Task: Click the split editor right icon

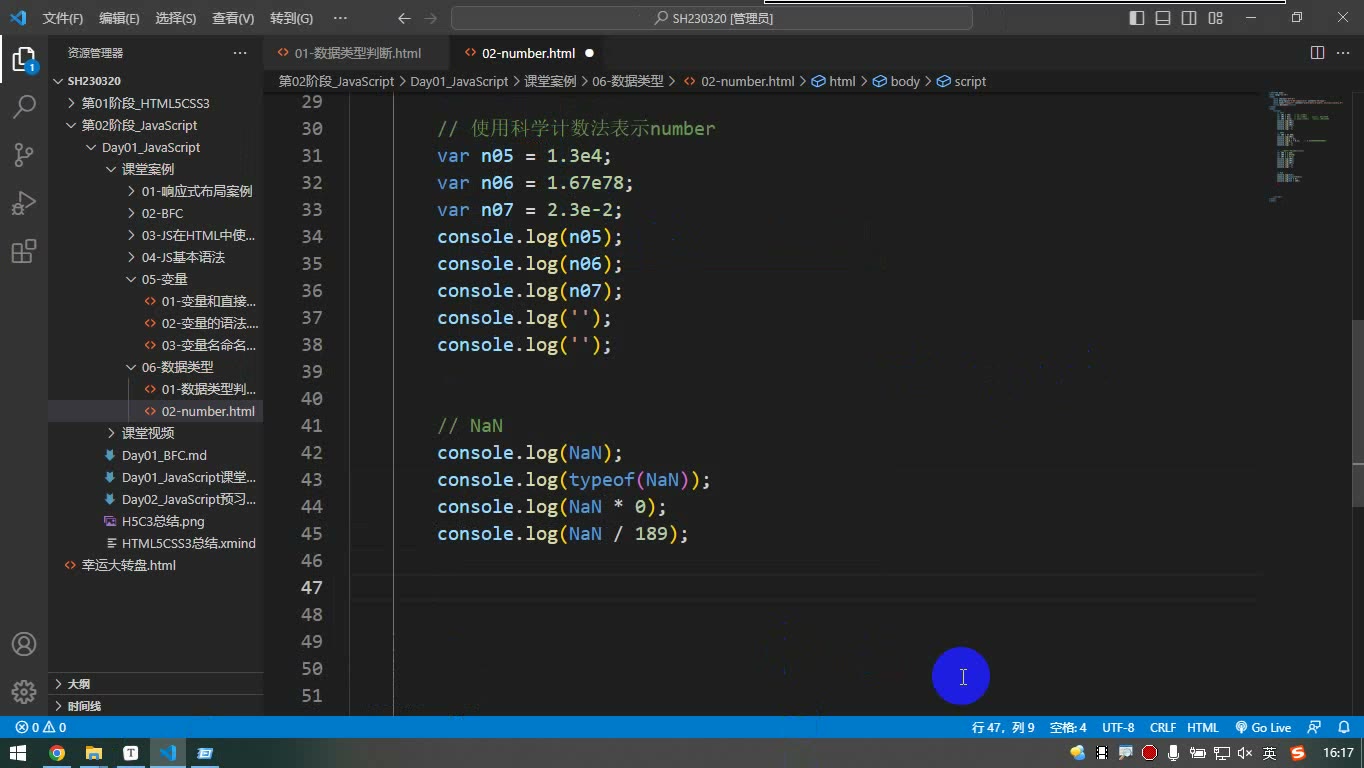Action: pos(1317,53)
